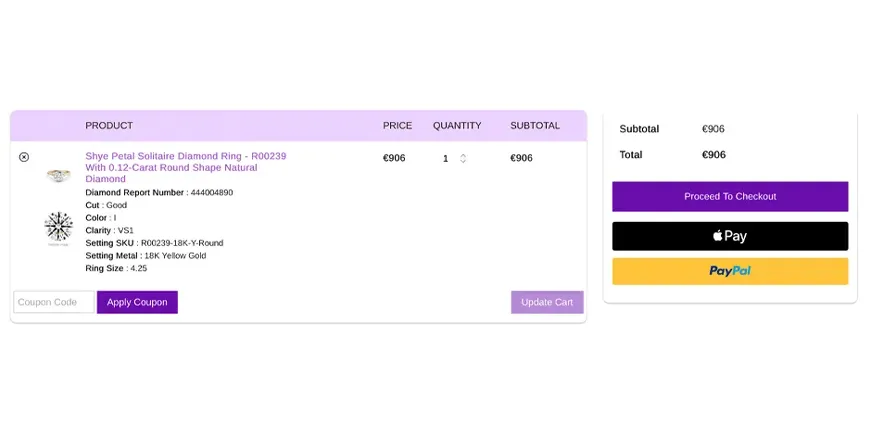The height and width of the screenshot is (432, 870).
Task: Click the QUANTITY column header
Action: (x=457, y=126)
